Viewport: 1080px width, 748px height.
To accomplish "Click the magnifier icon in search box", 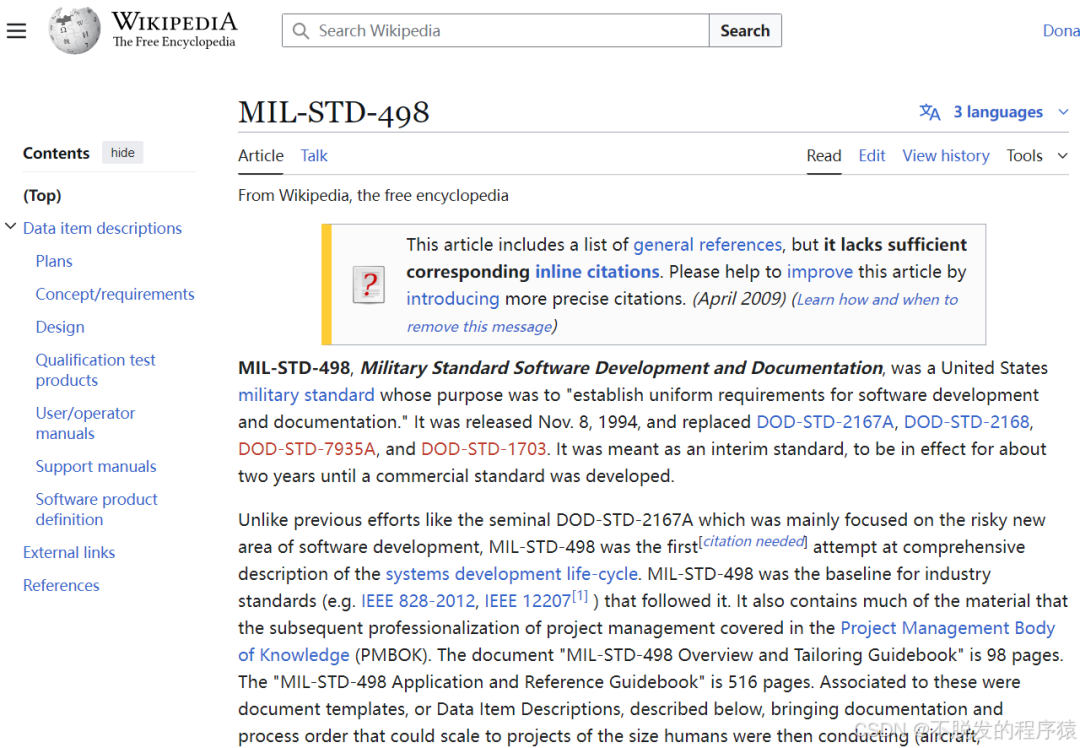I will [300, 31].
